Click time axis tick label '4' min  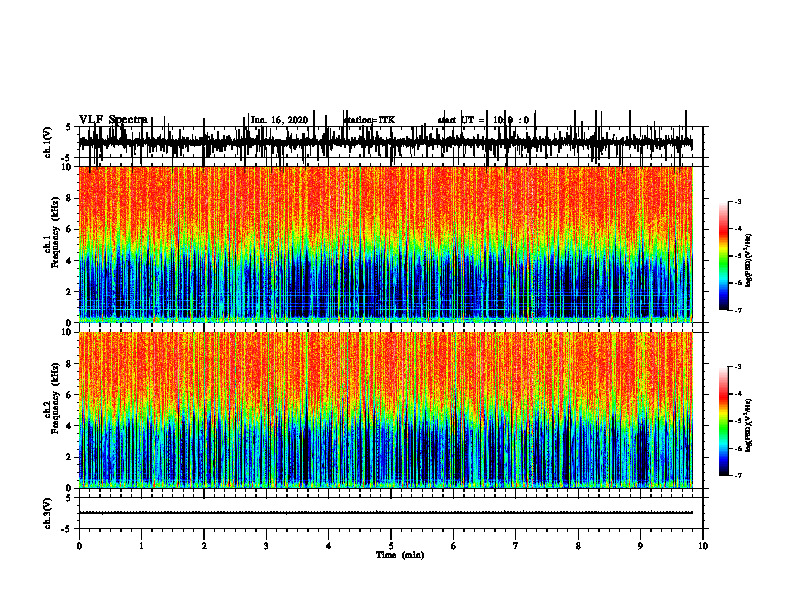coord(329,546)
